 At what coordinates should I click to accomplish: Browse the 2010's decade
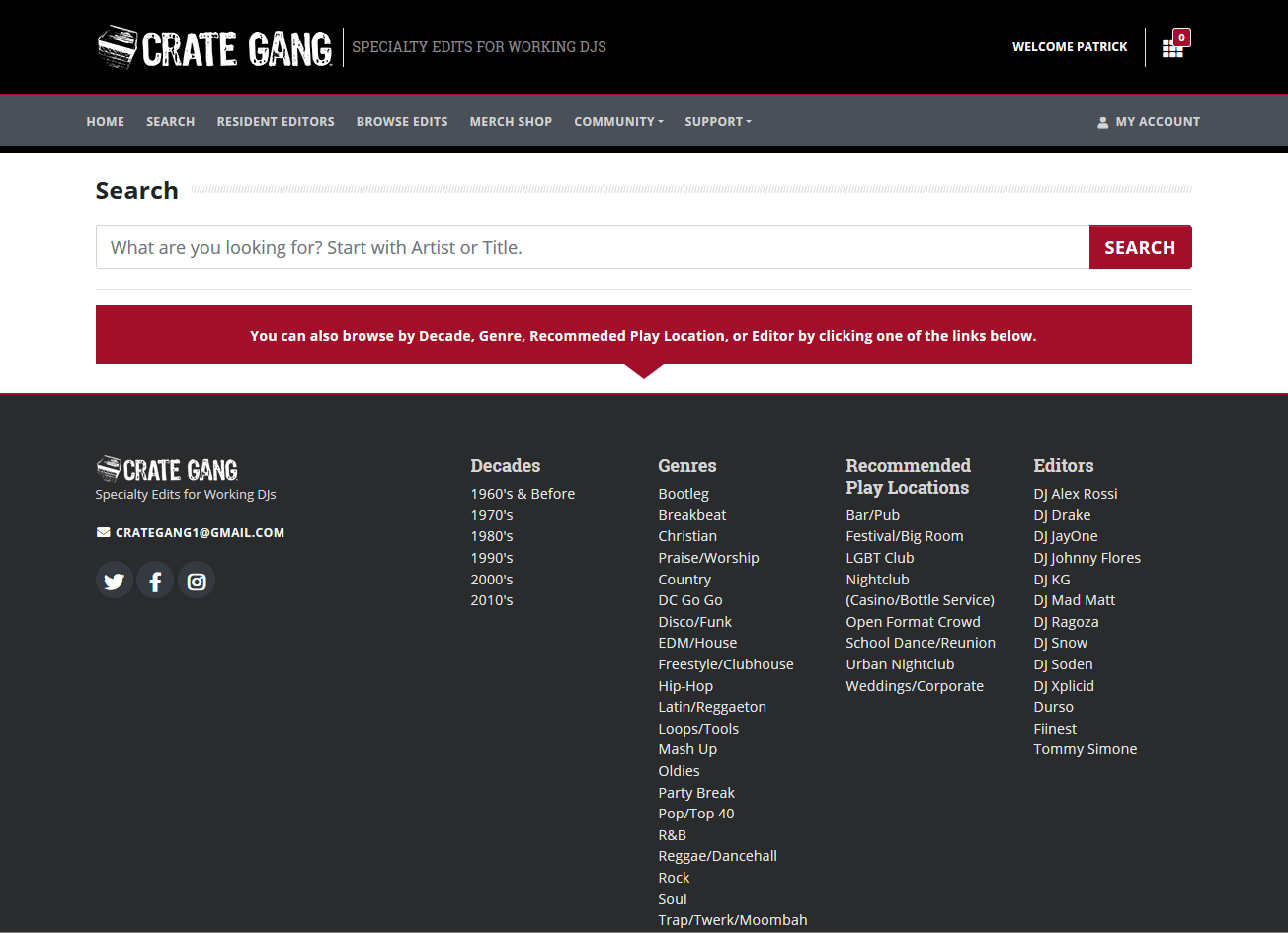492,600
